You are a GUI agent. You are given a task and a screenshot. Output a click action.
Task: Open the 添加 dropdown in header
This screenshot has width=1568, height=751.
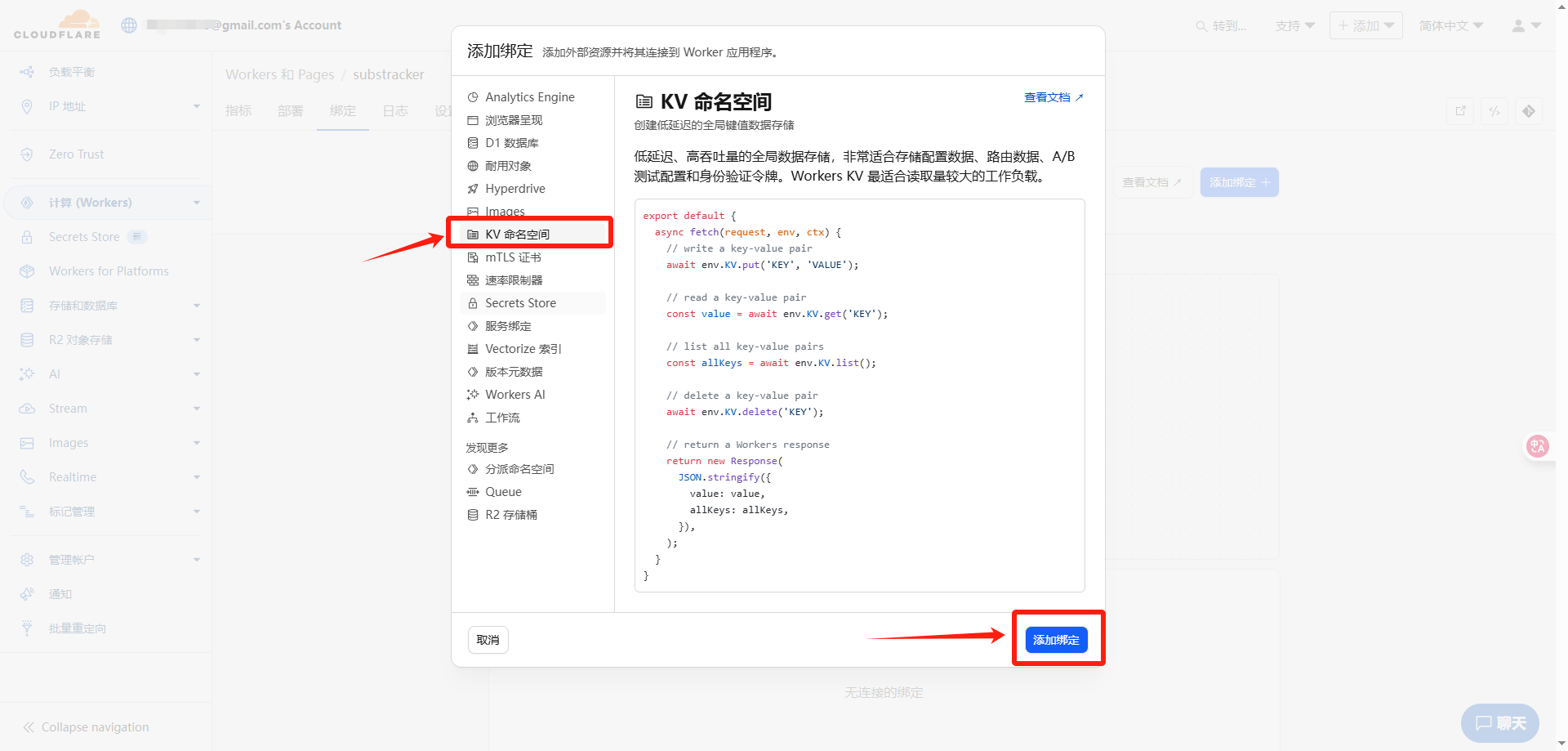coord(1366,26)
